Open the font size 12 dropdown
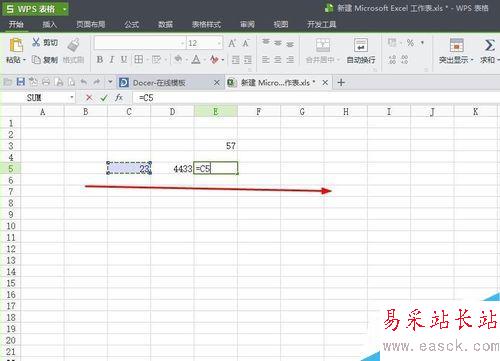 pos(219,43)
